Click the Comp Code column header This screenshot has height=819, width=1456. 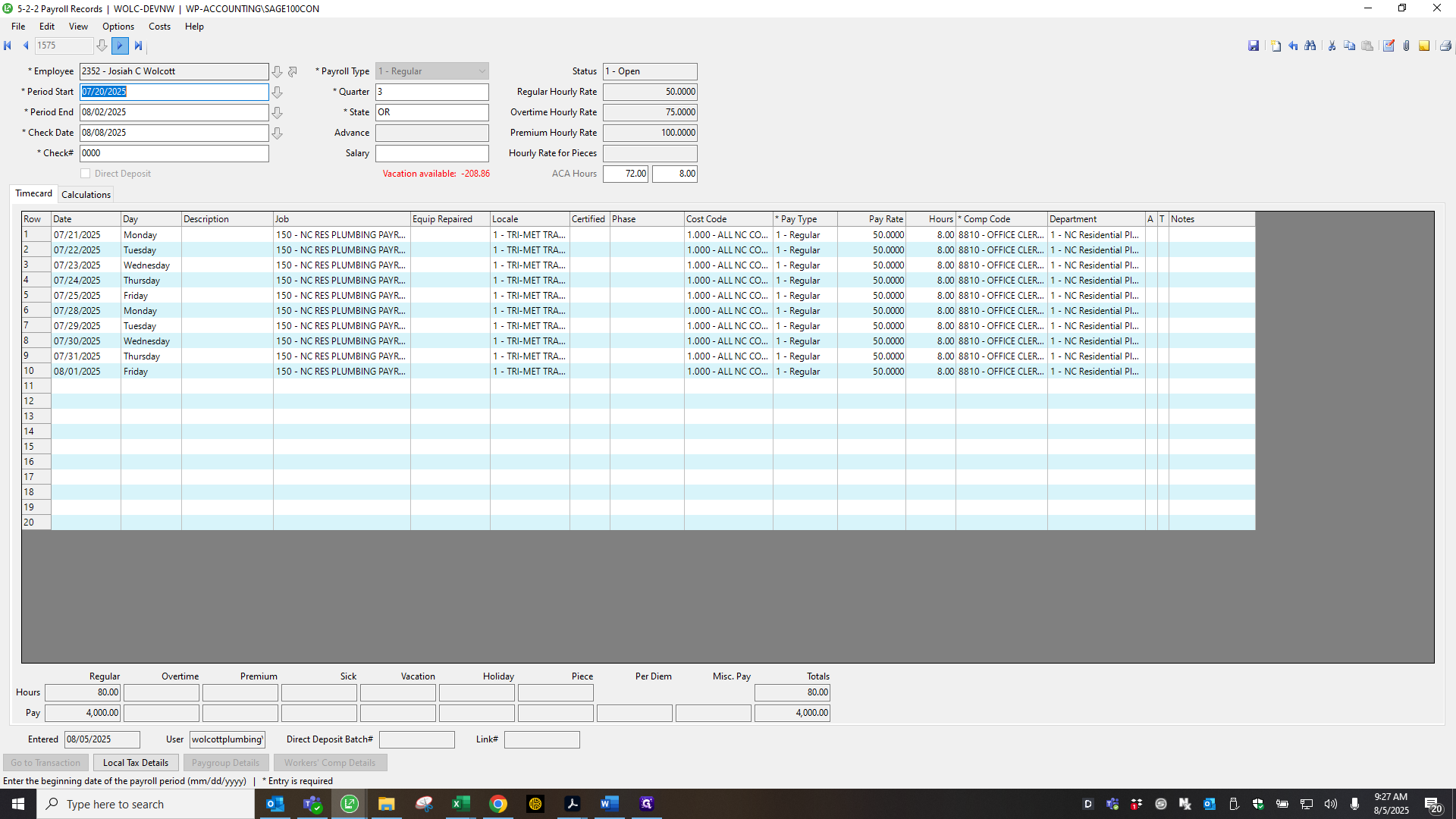tap(1002, 219)
